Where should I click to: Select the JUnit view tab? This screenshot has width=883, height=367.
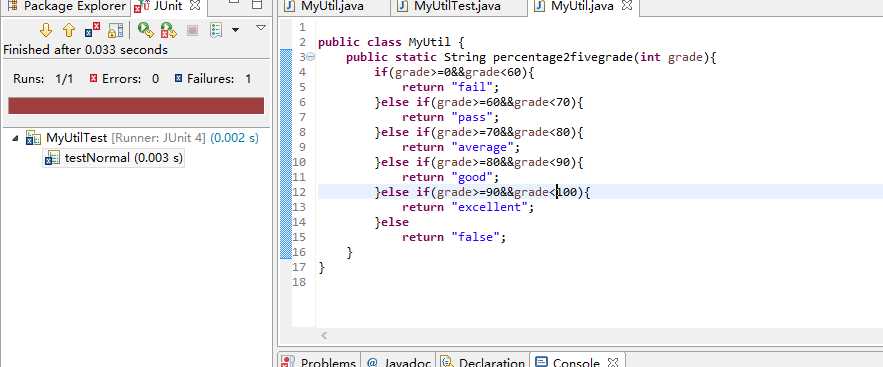click(167, 7)
